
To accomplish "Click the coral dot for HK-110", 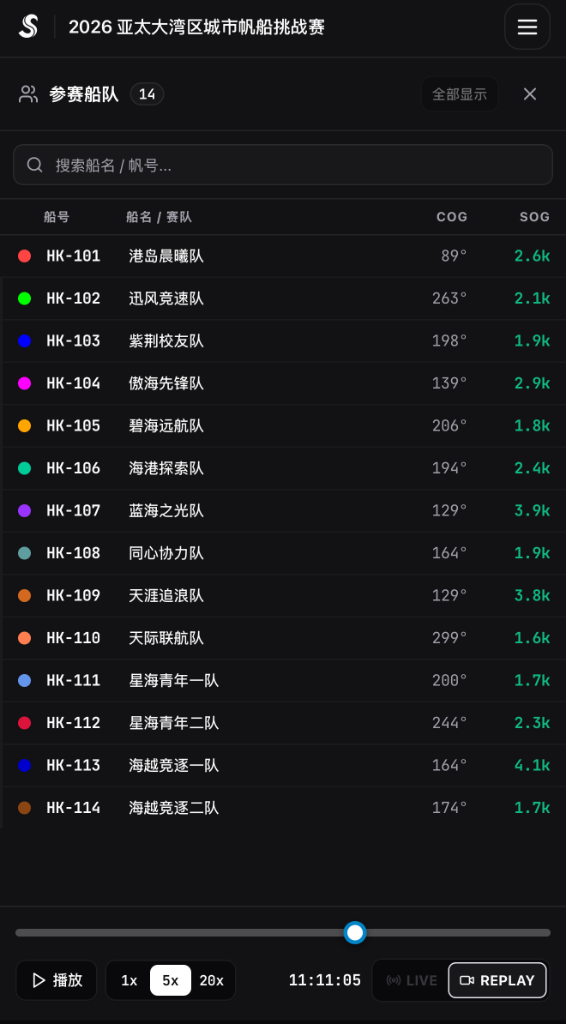I will [x=24, y=638].
